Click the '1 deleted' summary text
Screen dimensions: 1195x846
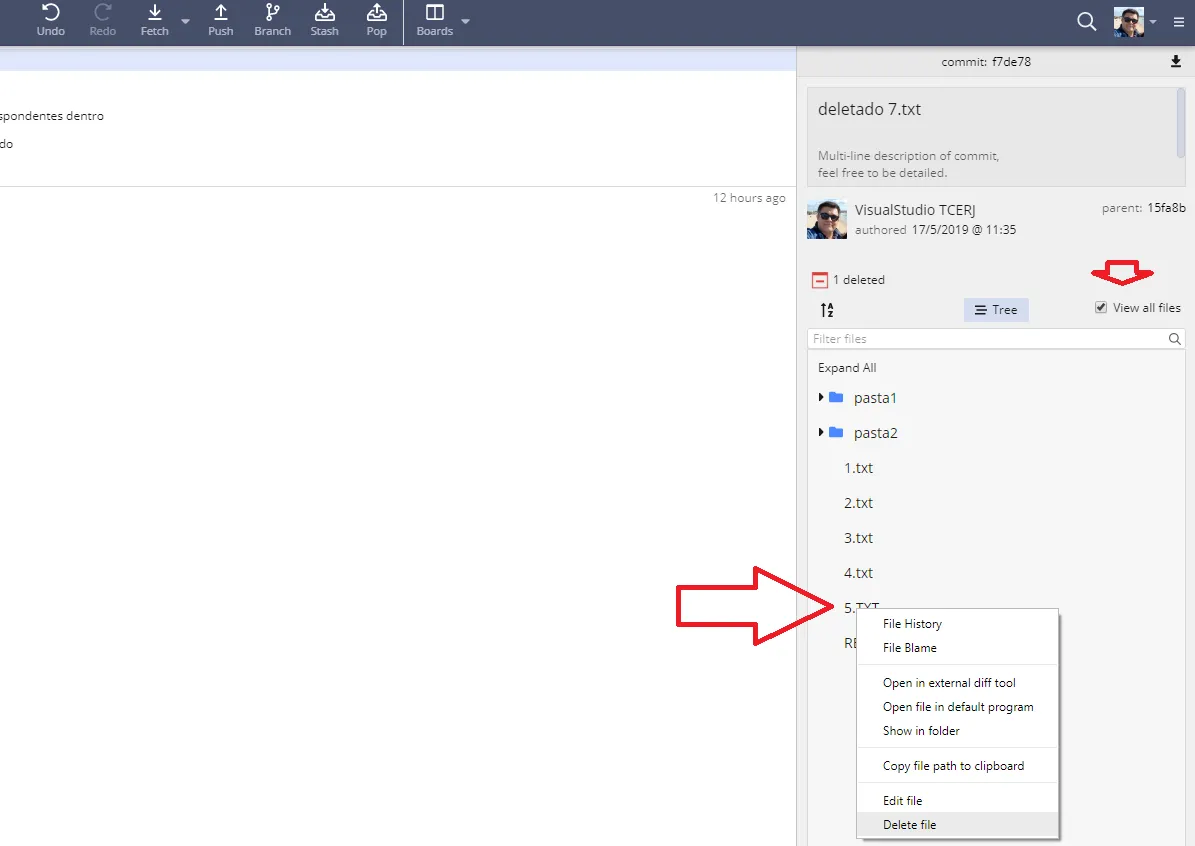tap(858, 280)
